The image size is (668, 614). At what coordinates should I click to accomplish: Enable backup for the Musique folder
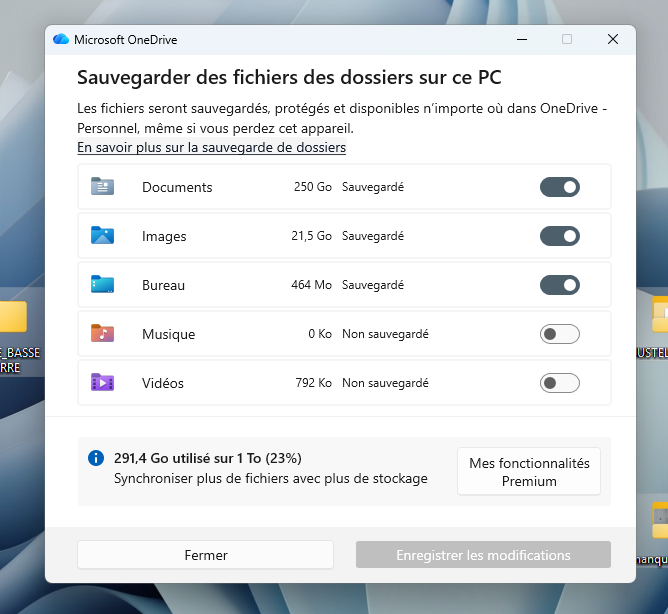[x=559, y=334]
